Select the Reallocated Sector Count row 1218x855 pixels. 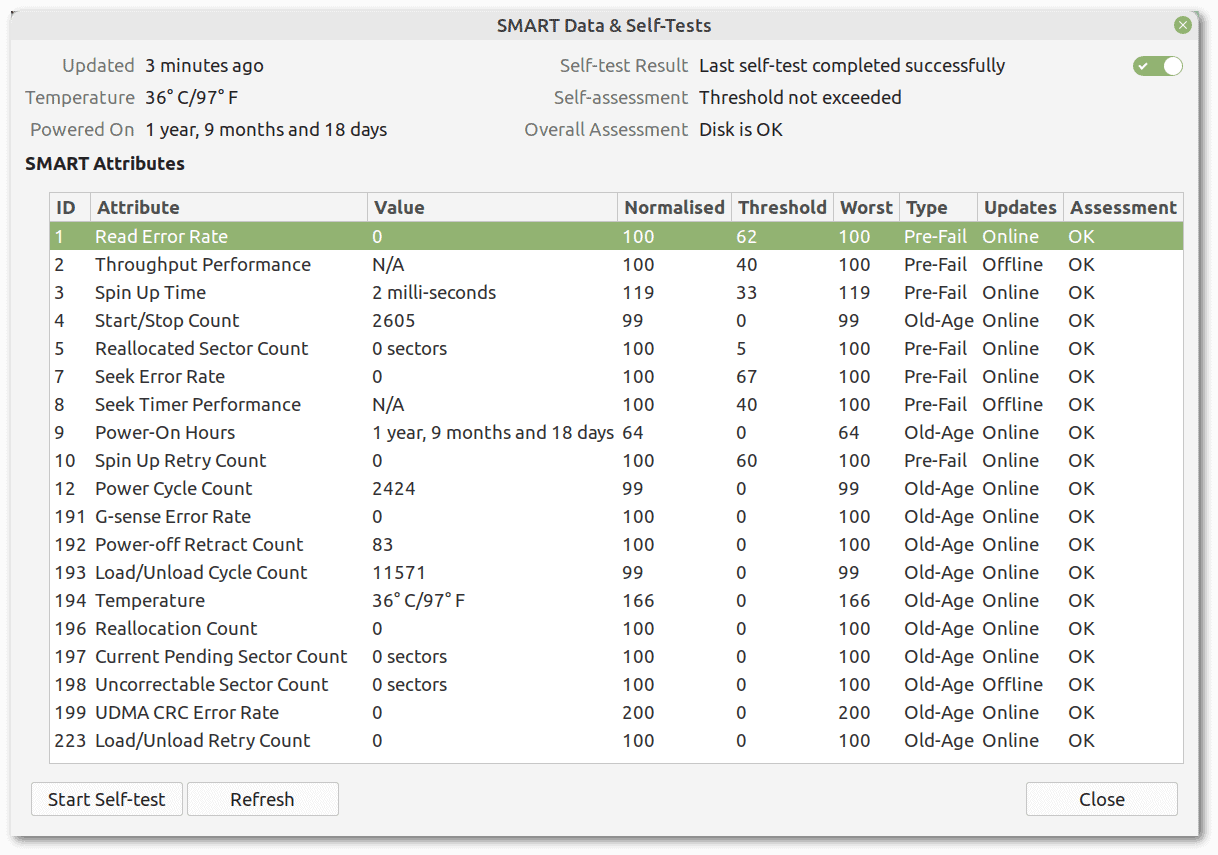point(201,349)
